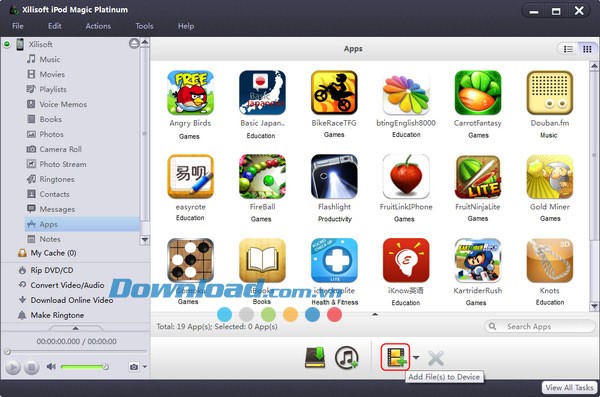Select the FruitNinjaLite app icon

pos(478,176)
